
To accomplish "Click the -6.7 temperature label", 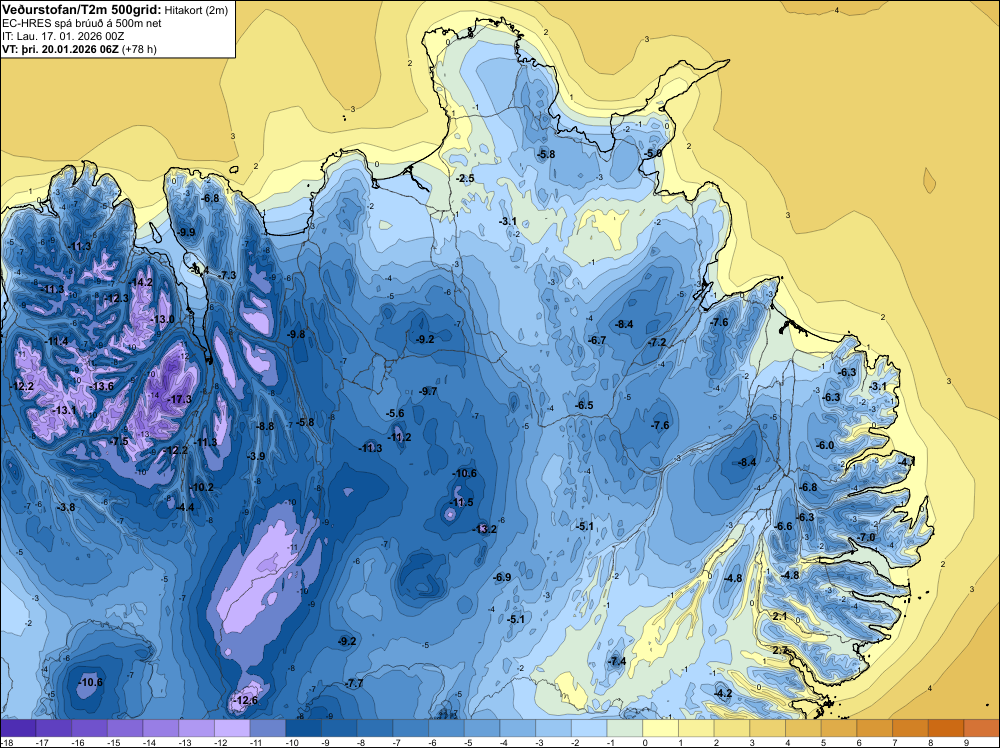I will coord(597,341).
